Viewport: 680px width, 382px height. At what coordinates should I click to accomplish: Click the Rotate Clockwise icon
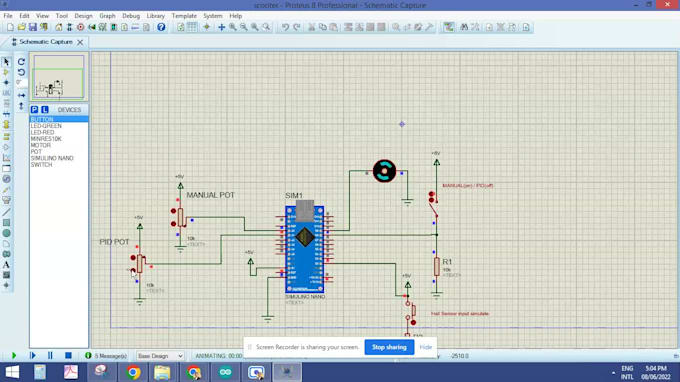pos(21,62)
